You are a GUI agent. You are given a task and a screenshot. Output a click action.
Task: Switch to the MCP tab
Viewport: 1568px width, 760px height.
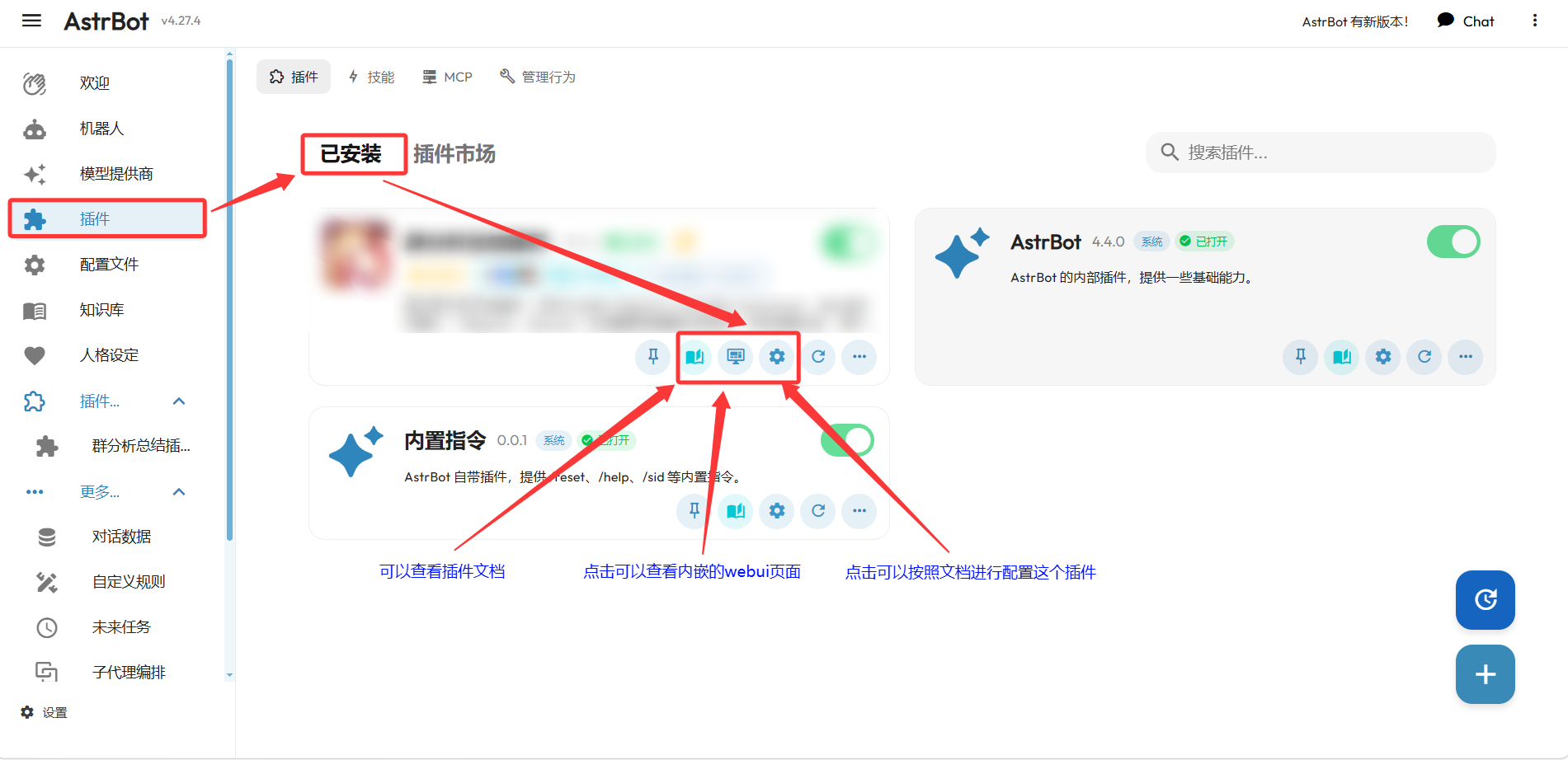[x=448, y=77]
